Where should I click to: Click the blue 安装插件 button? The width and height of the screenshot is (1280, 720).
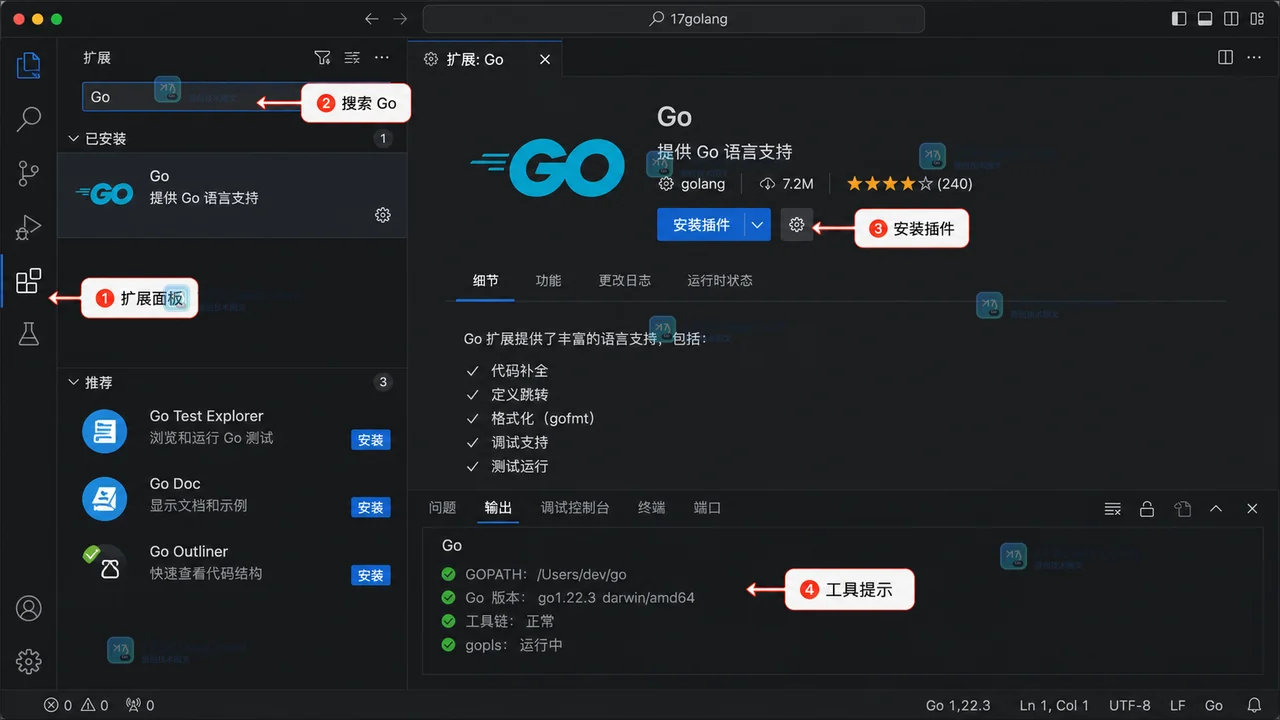pos(701,225)
